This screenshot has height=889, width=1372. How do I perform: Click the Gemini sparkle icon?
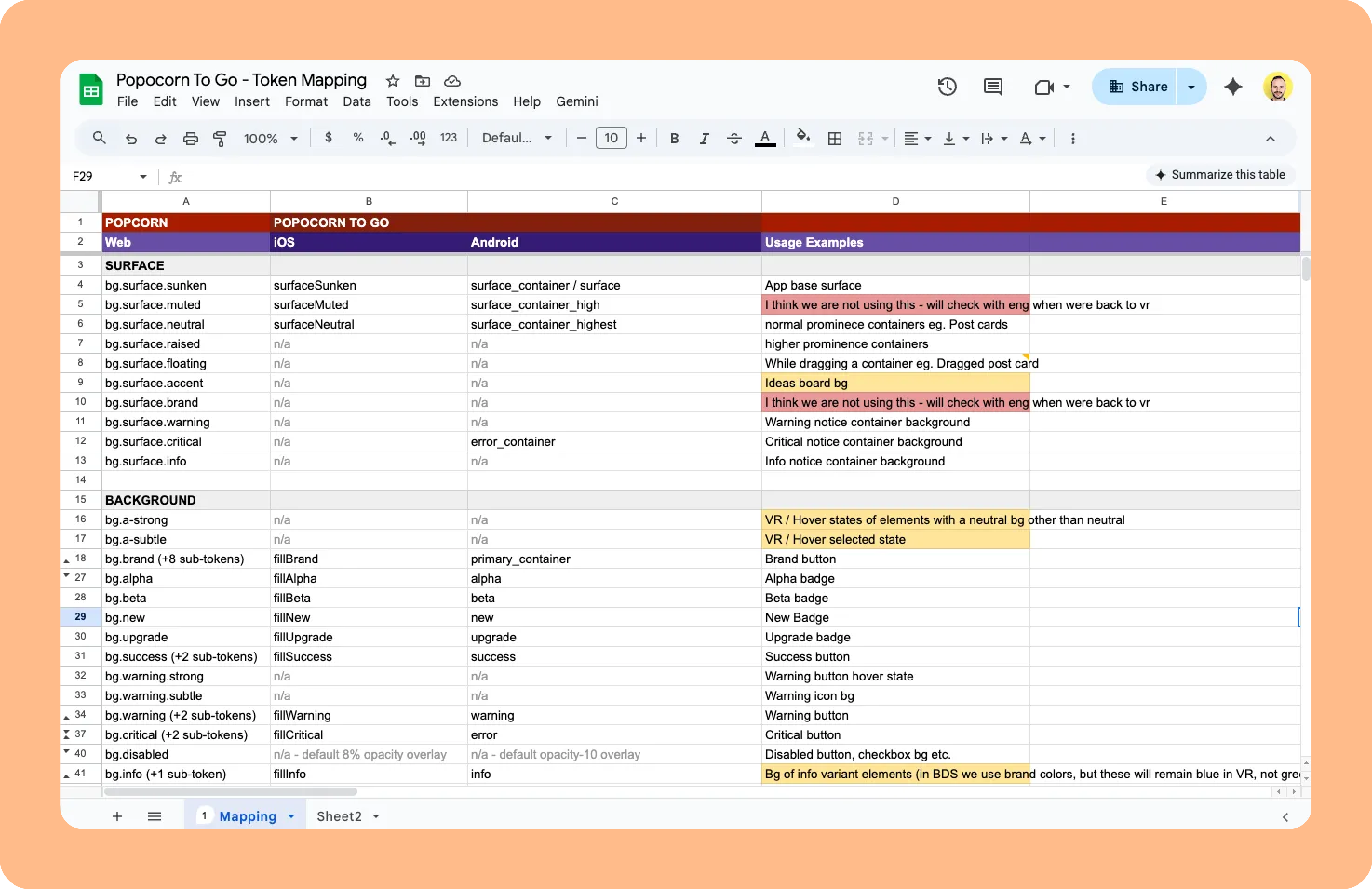[x=1233, y=87]
